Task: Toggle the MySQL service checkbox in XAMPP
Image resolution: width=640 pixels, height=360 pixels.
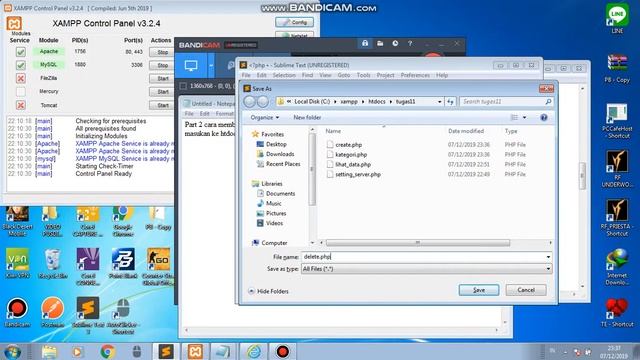Action: [x=20, y=65]
